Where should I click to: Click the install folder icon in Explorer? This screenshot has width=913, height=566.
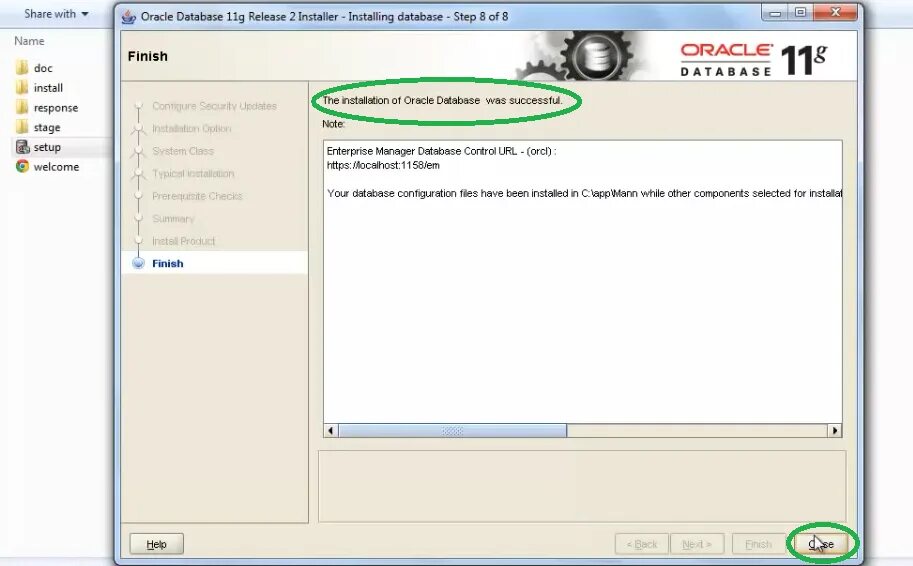[22, 87]
